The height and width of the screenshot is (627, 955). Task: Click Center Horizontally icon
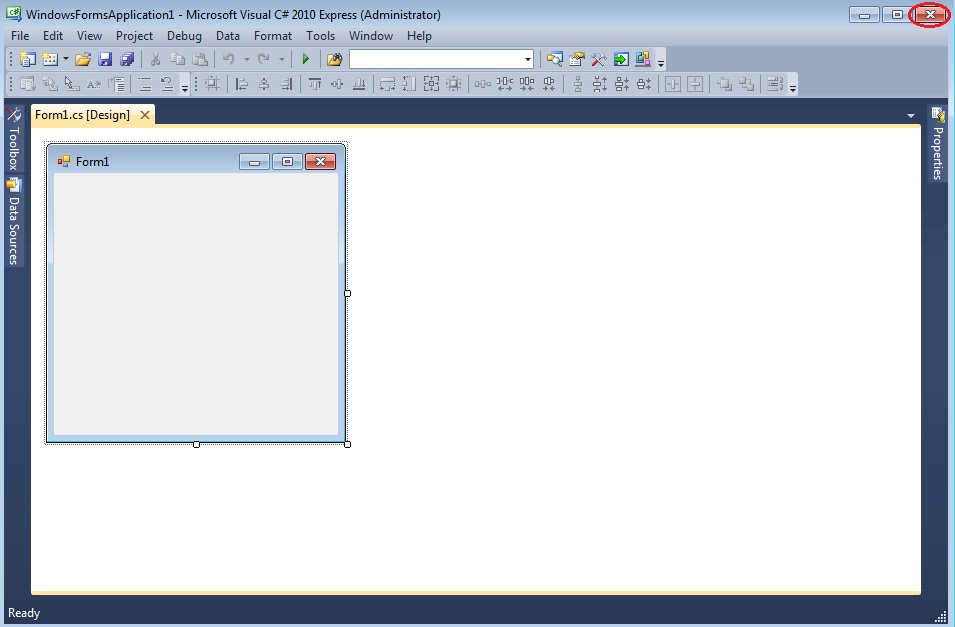(x=673, y=83)
